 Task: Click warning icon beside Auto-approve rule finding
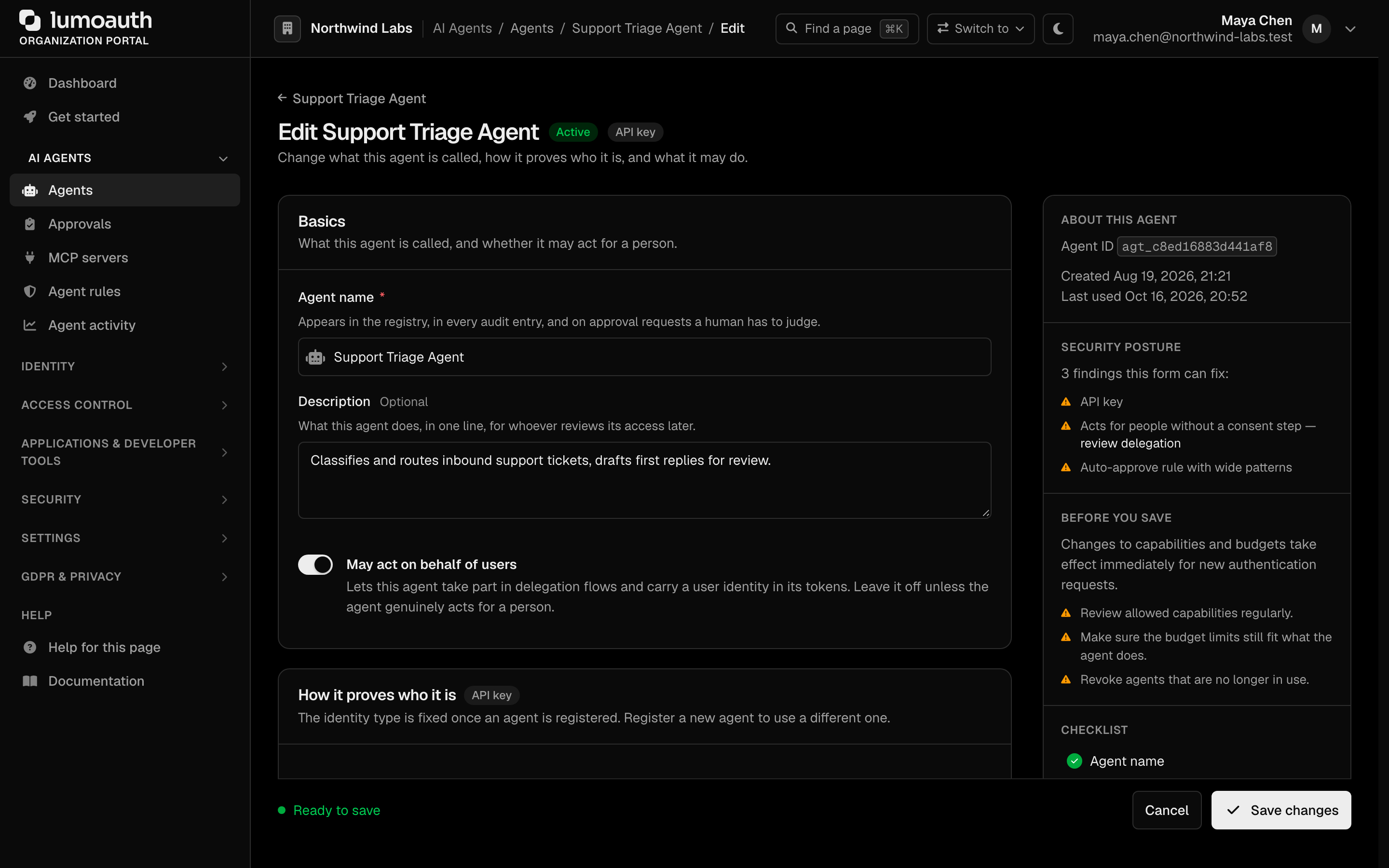[1066, 467]
